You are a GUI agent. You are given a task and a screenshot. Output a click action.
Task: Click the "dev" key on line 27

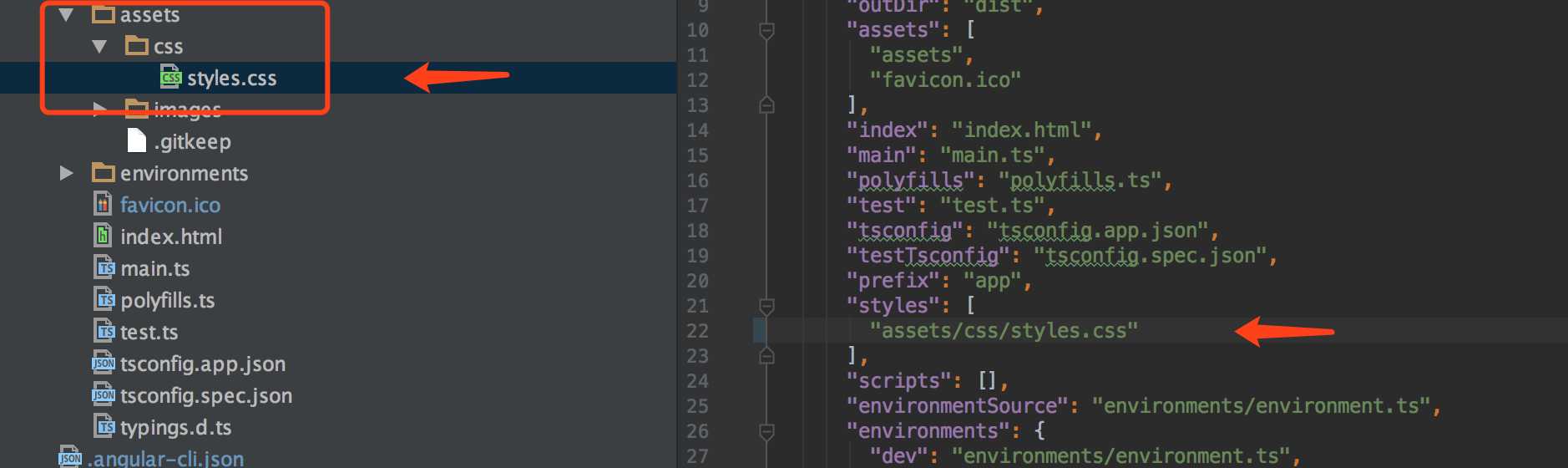[x=898, y=456]
